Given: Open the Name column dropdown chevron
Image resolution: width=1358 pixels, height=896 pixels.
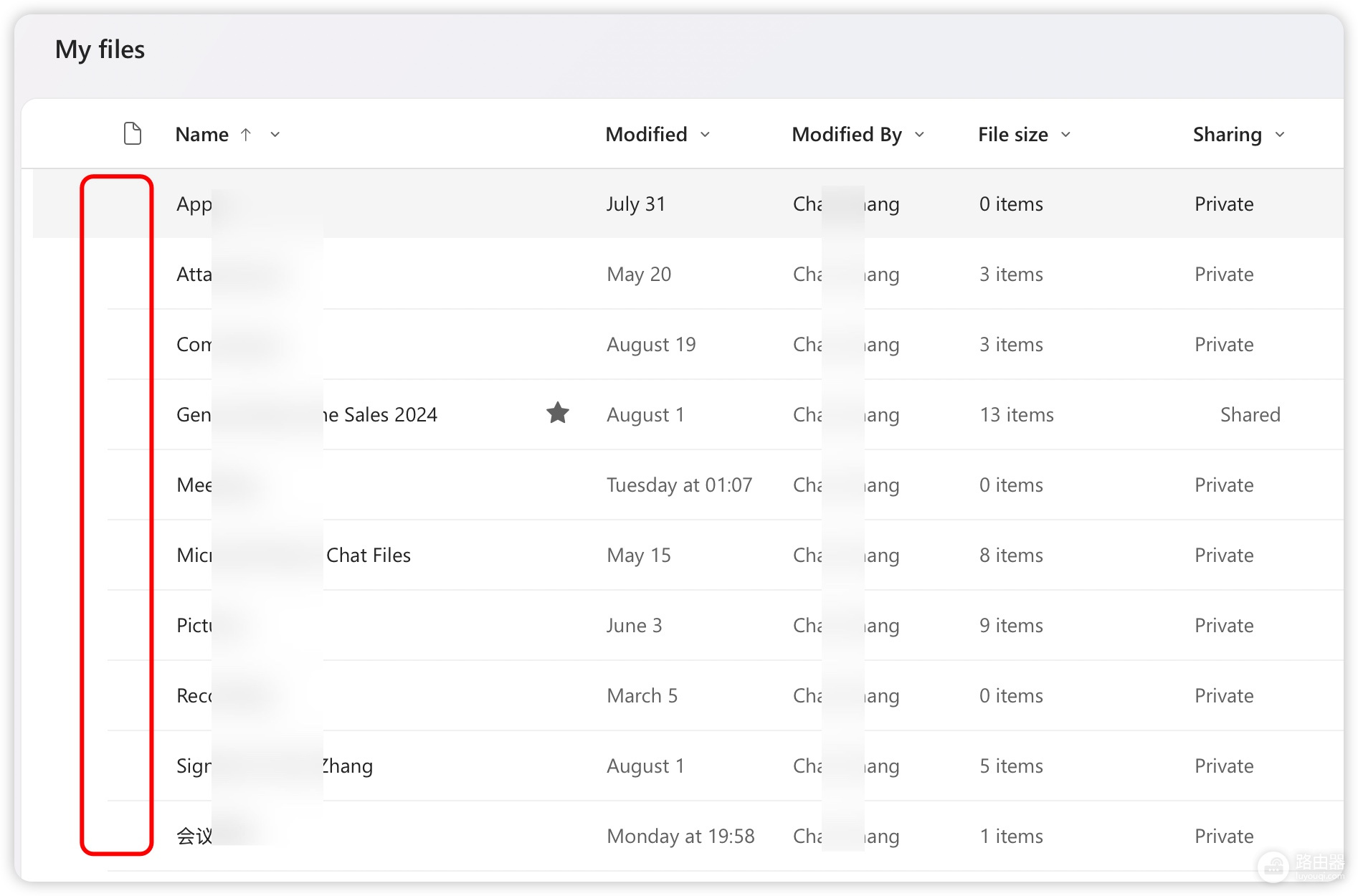Looking at the screenshot, I should 275,135.
